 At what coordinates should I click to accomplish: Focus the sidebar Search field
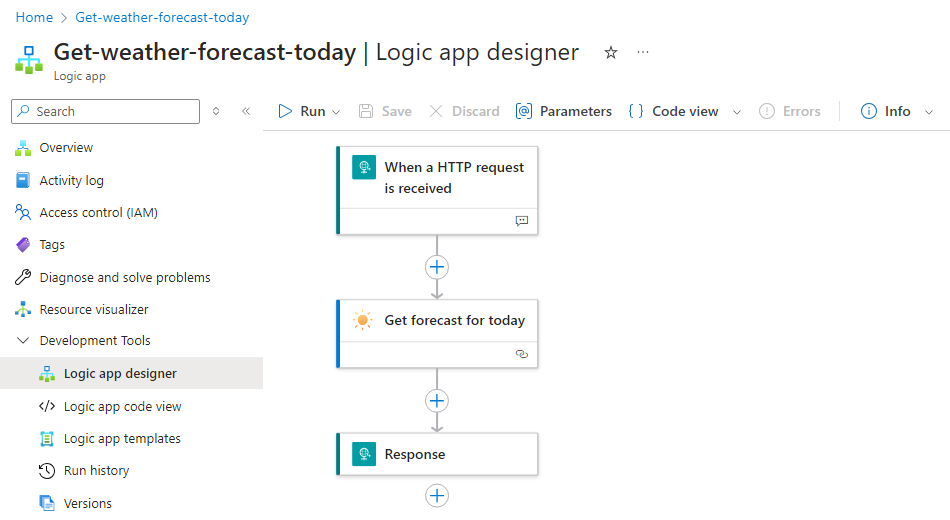pos(105,112)
